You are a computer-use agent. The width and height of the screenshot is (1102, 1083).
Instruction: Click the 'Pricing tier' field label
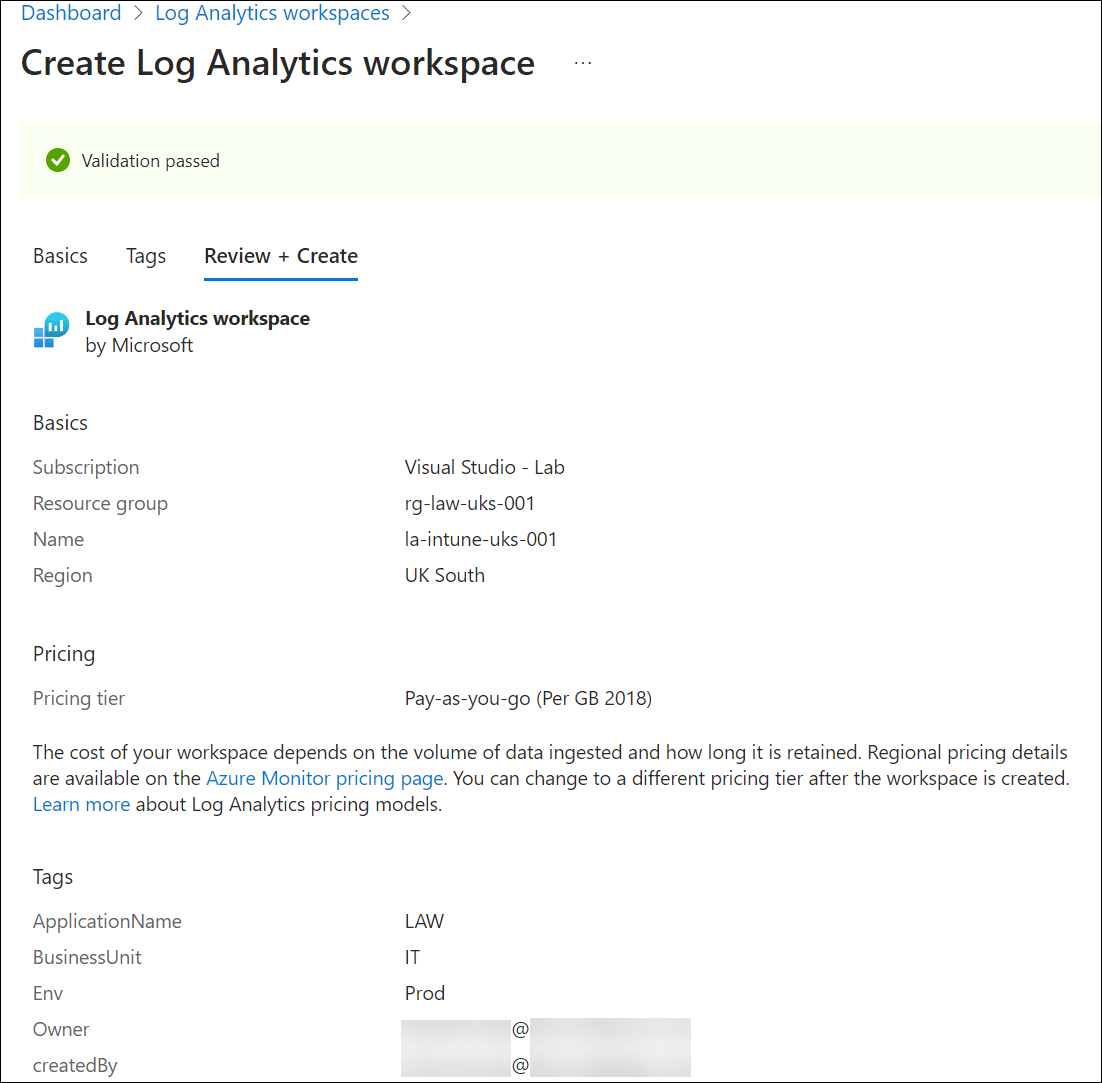[x=79, y=699]
